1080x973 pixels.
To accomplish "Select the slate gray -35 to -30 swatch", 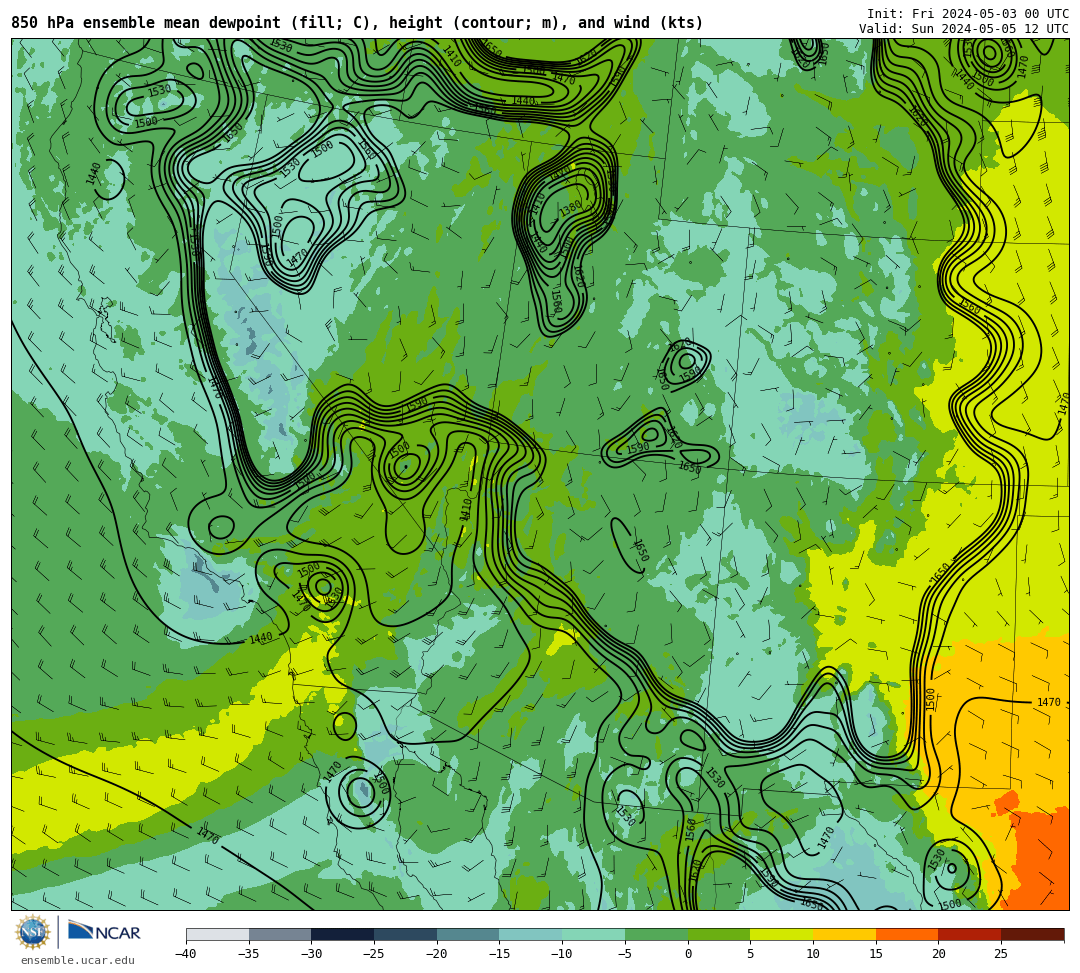I will point(280,934).
